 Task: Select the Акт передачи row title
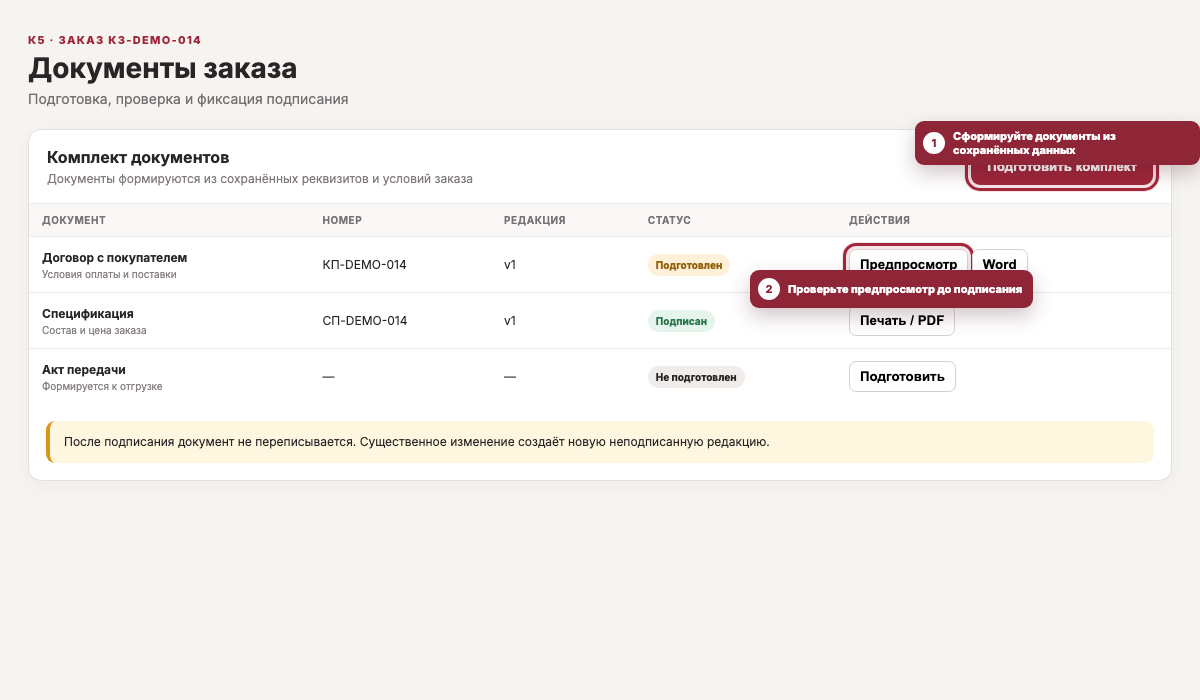(x=84, y=369)
